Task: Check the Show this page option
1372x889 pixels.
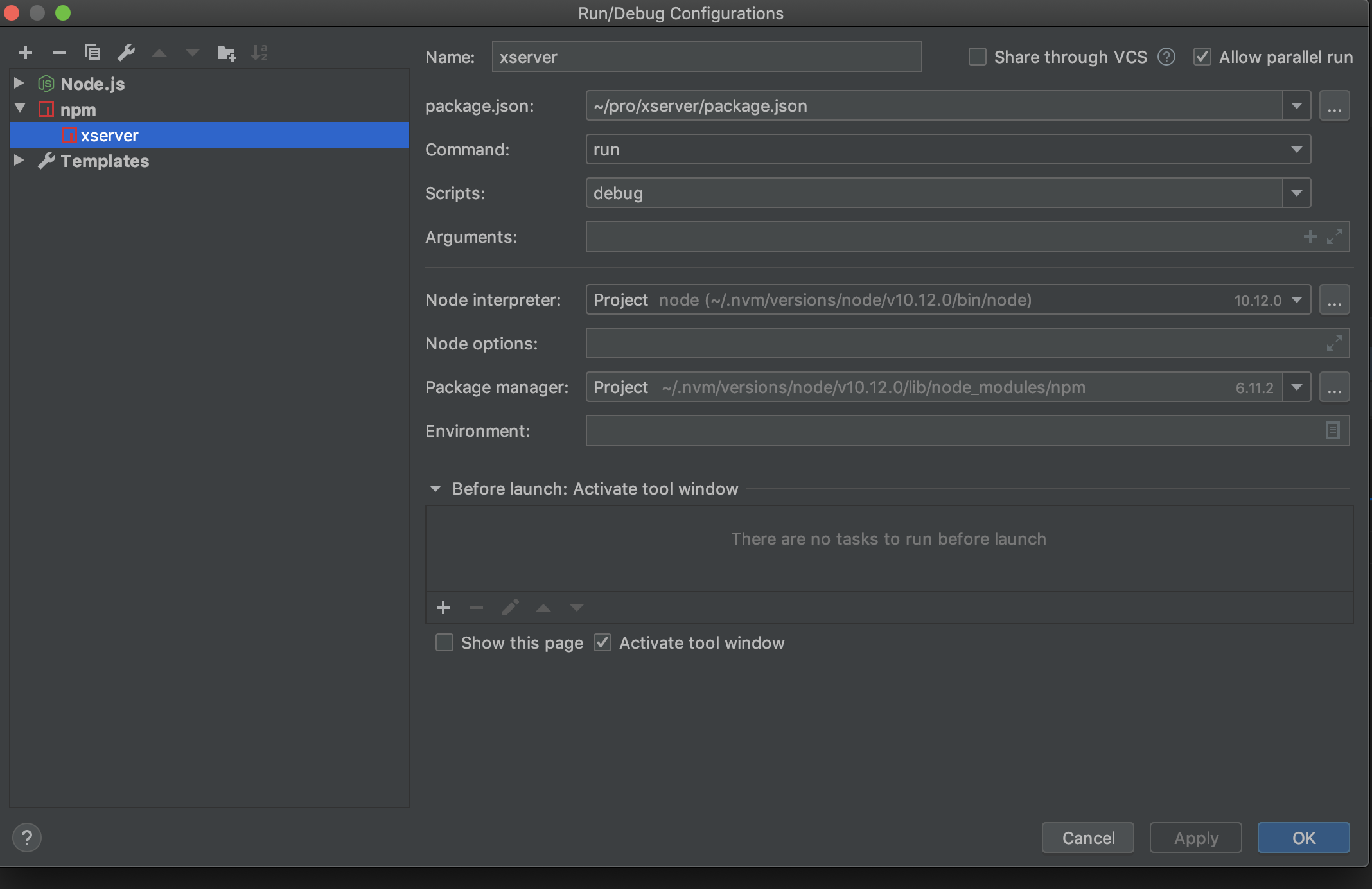Action: click(444, 643)
